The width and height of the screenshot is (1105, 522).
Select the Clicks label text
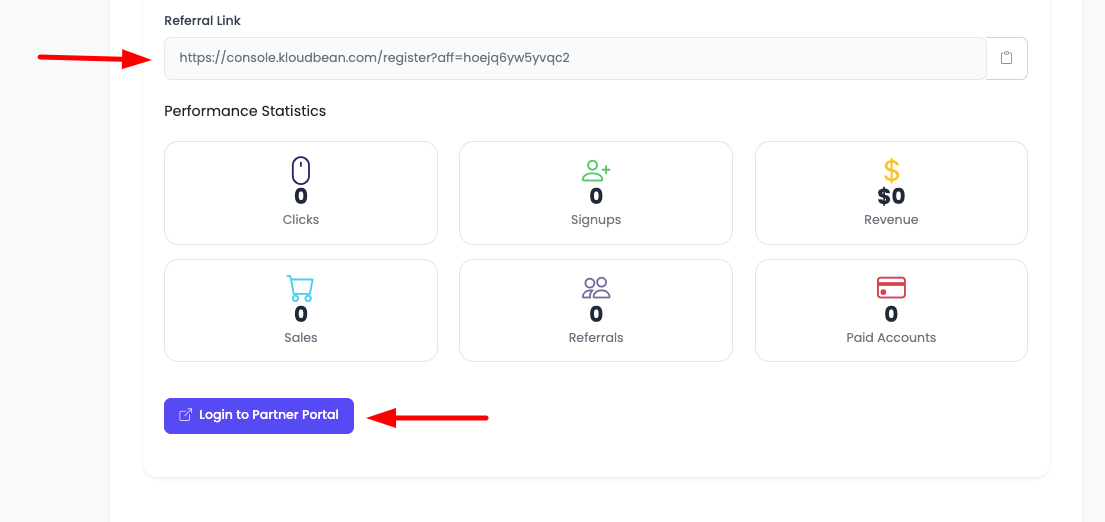pos(301,220)
